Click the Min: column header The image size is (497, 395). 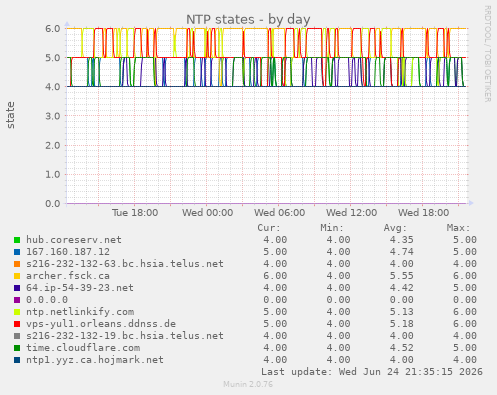point(332,228)
